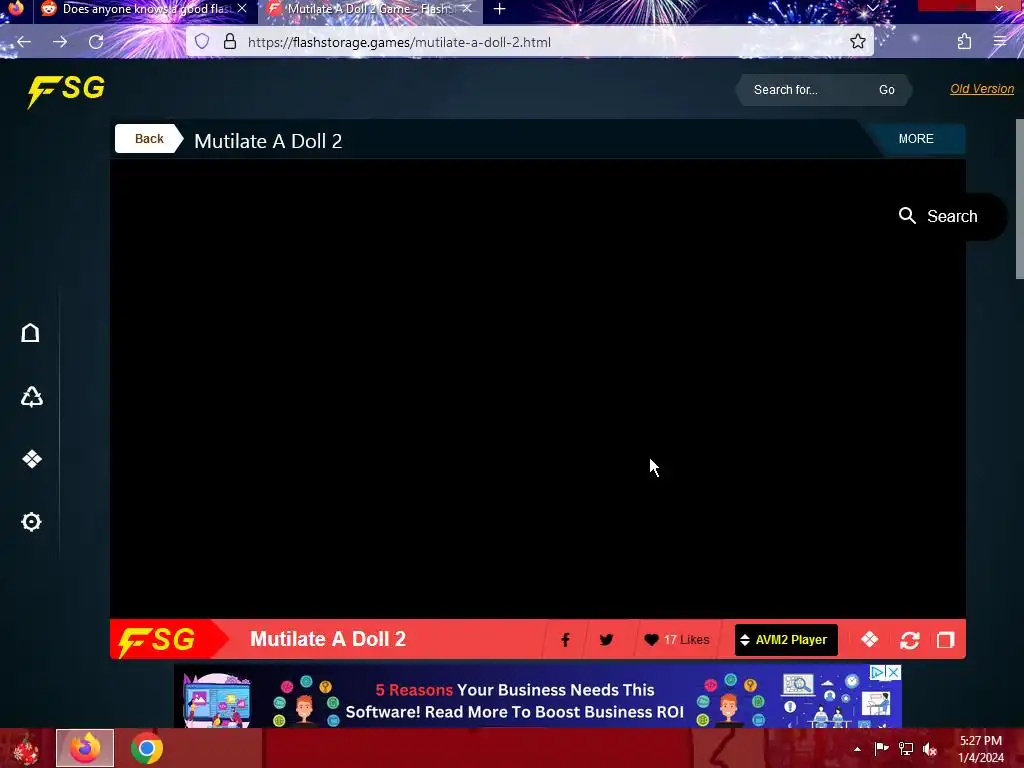The image size is (1024, 768).
Task: Open list all tabs chevron
Action: pyautogui.click(x=872, y=8)
